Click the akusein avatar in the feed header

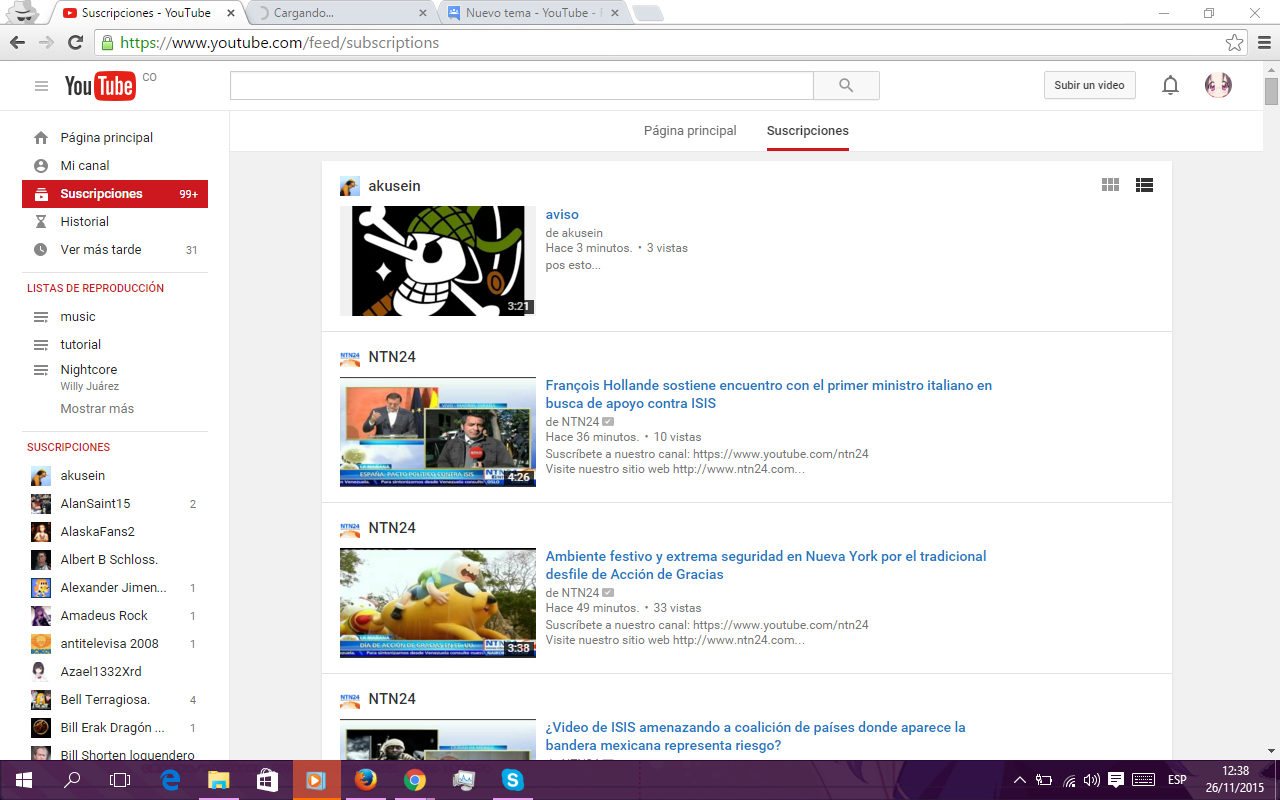(350, 186)
